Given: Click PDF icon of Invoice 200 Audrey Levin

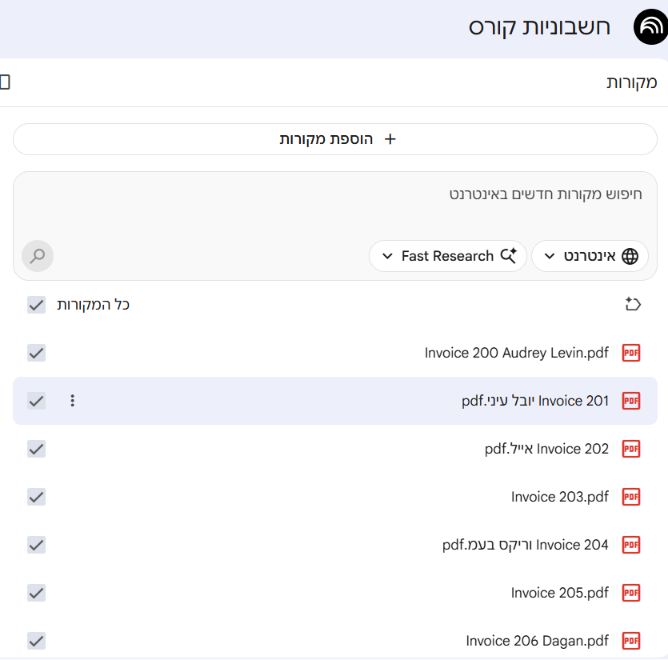Looking at the screenshot, I should 631,353.
